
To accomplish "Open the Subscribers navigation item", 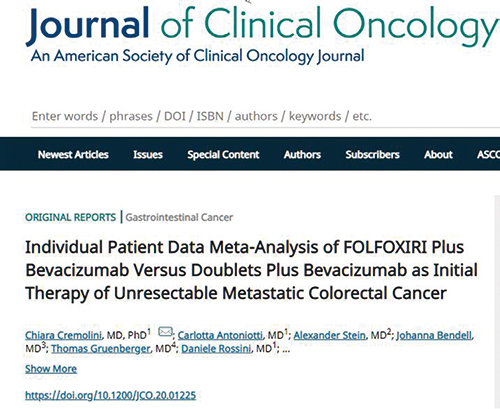I will coord(372,155).
